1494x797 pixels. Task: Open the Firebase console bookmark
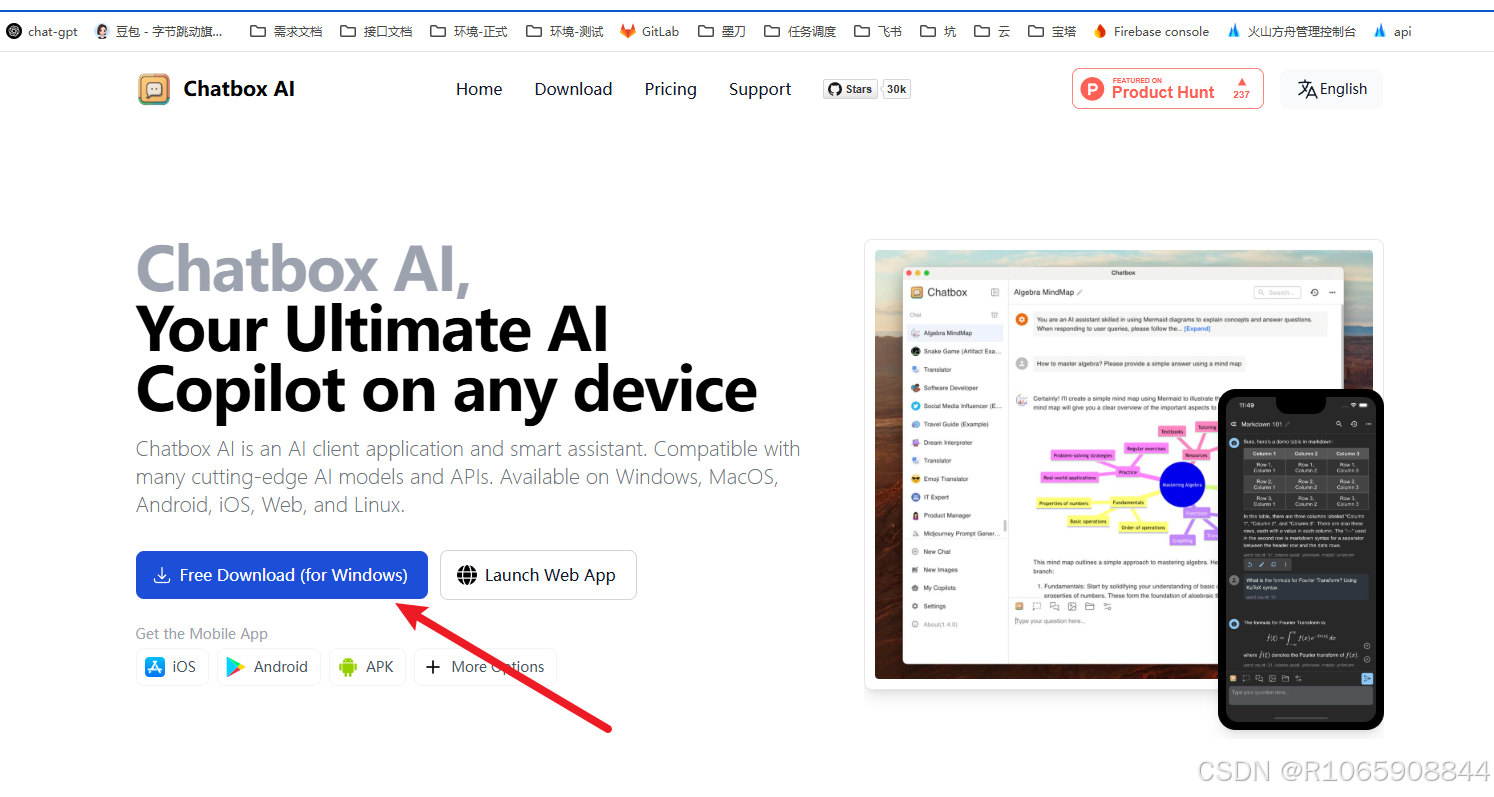click(x=1151, y=31)
